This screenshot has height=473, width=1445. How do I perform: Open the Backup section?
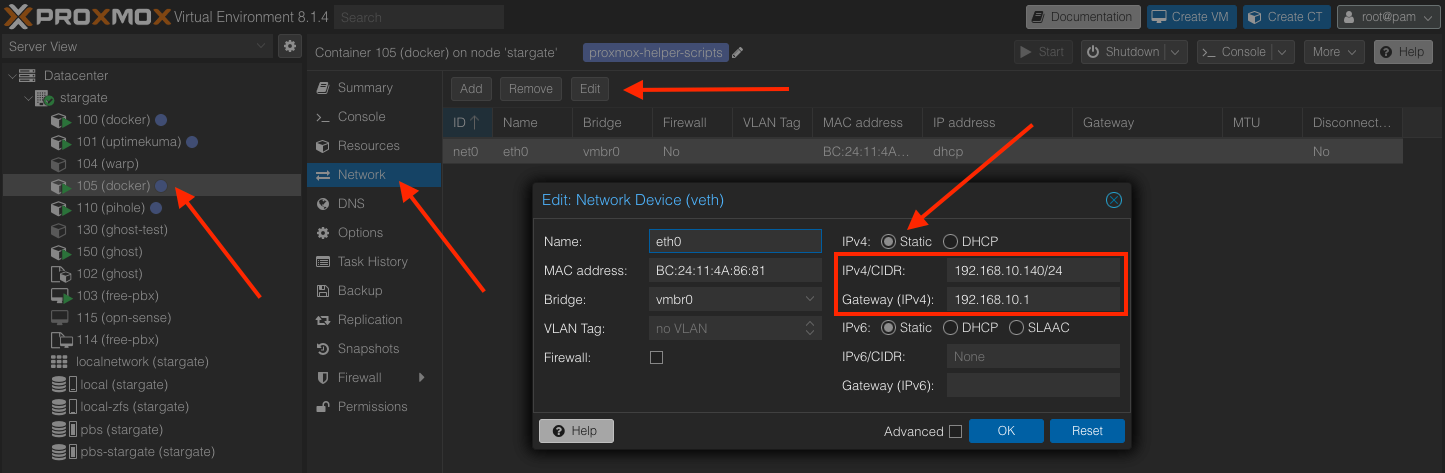pyautogui.click(x=360, y=291)
